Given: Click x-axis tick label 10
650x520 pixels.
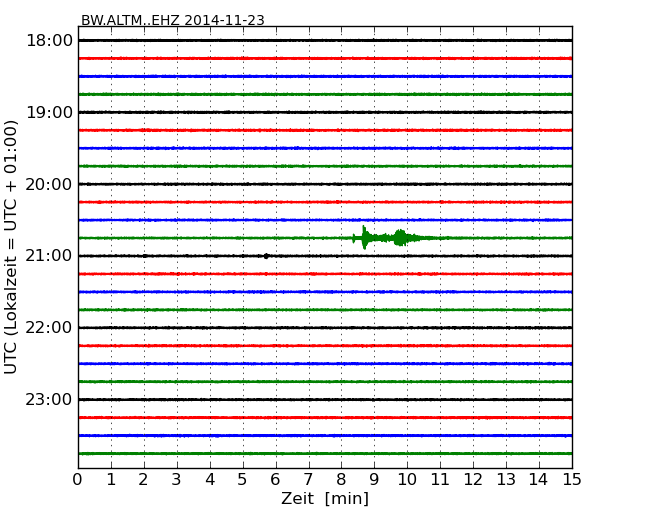Looking at the screenshot, I should pos(407,479).
